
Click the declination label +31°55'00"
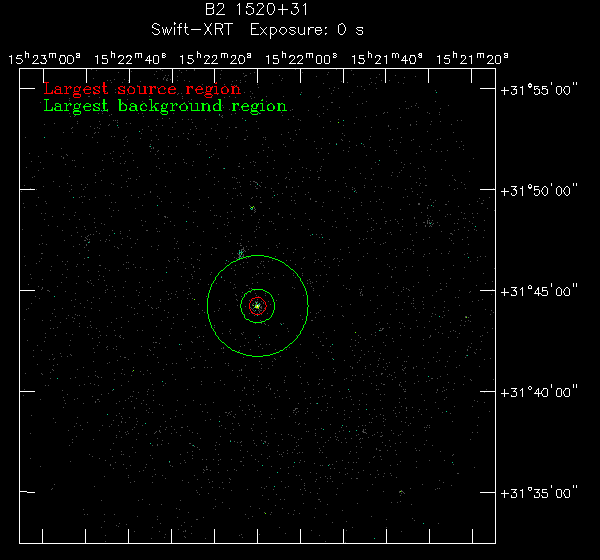click(x=539, y=90)
